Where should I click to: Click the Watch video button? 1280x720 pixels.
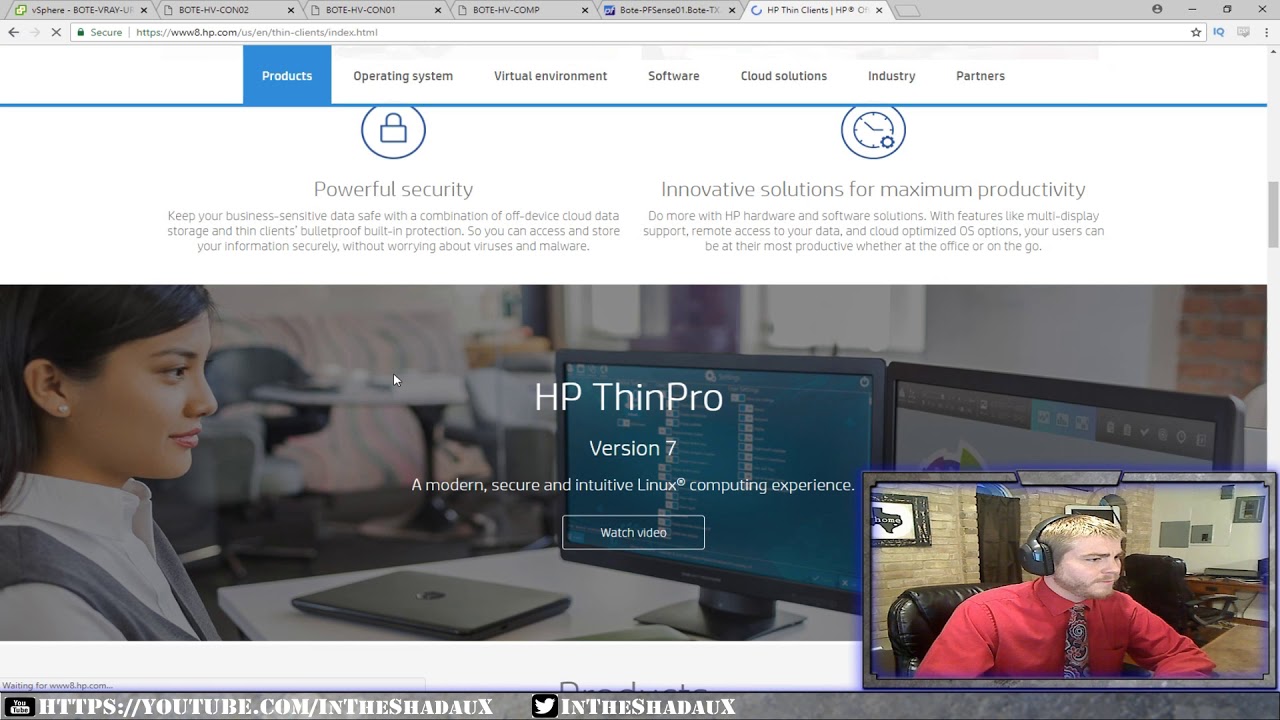633,532
